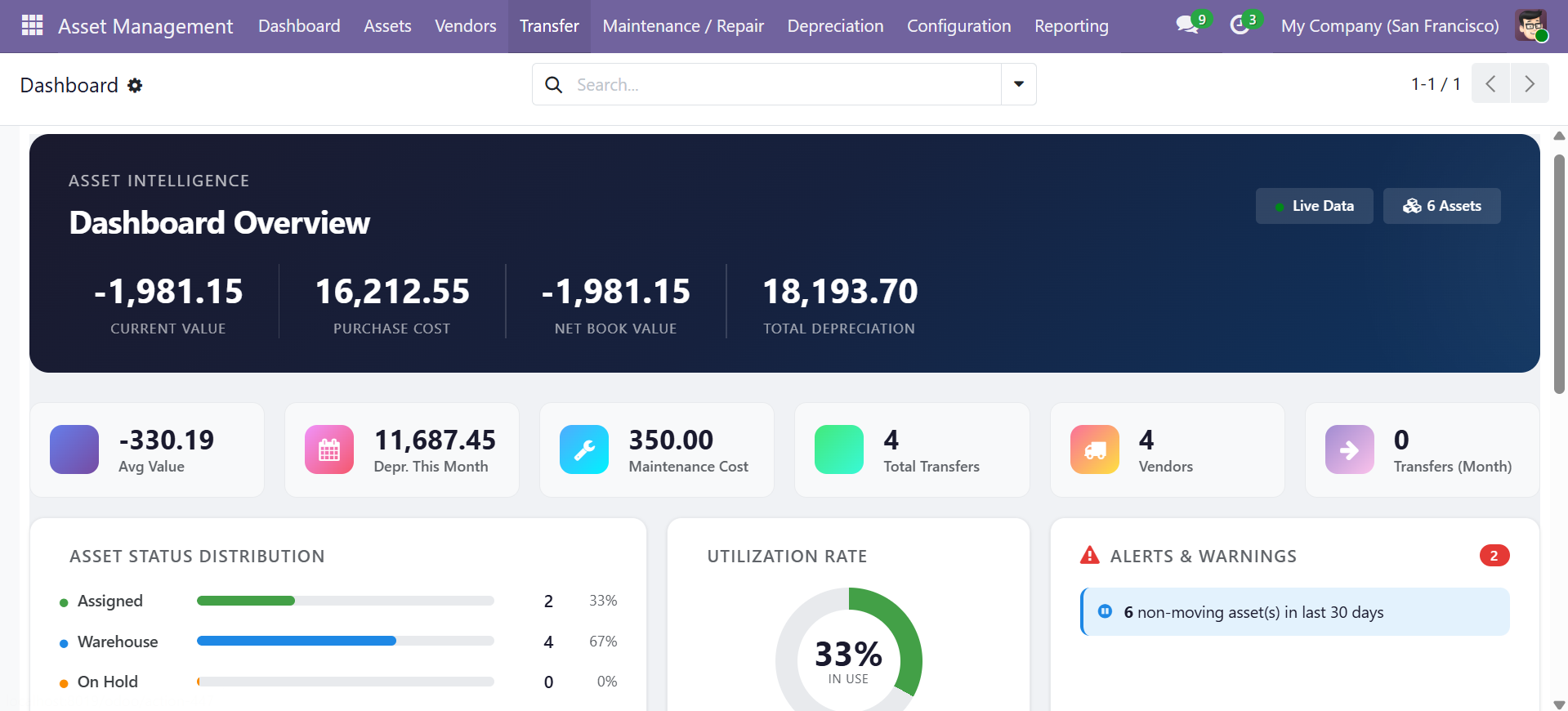Viewport: 1568px width, 711px height.
Task: Click the -1,981.15 Current Value figure
Action: (168, 292)
